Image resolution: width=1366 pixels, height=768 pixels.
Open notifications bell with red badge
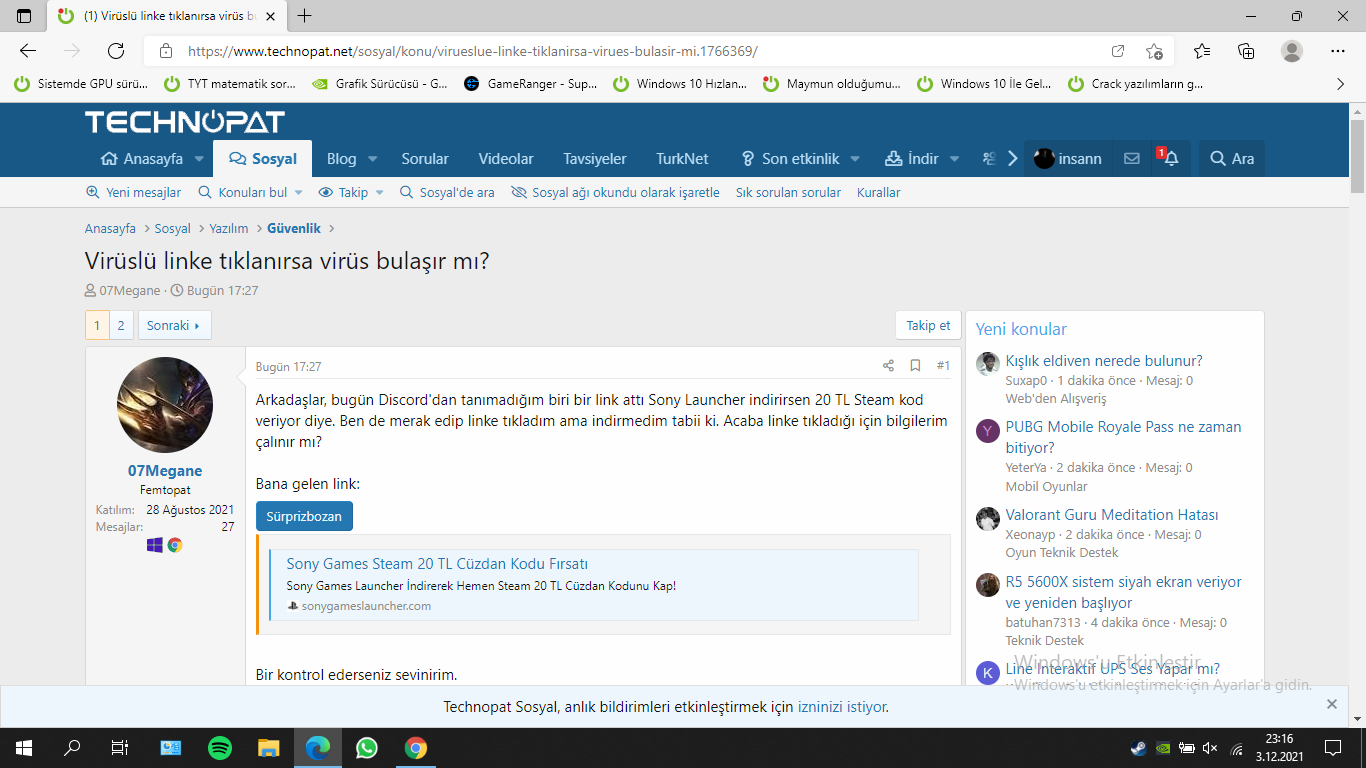pyautogui.click(x=1170, y=158)
